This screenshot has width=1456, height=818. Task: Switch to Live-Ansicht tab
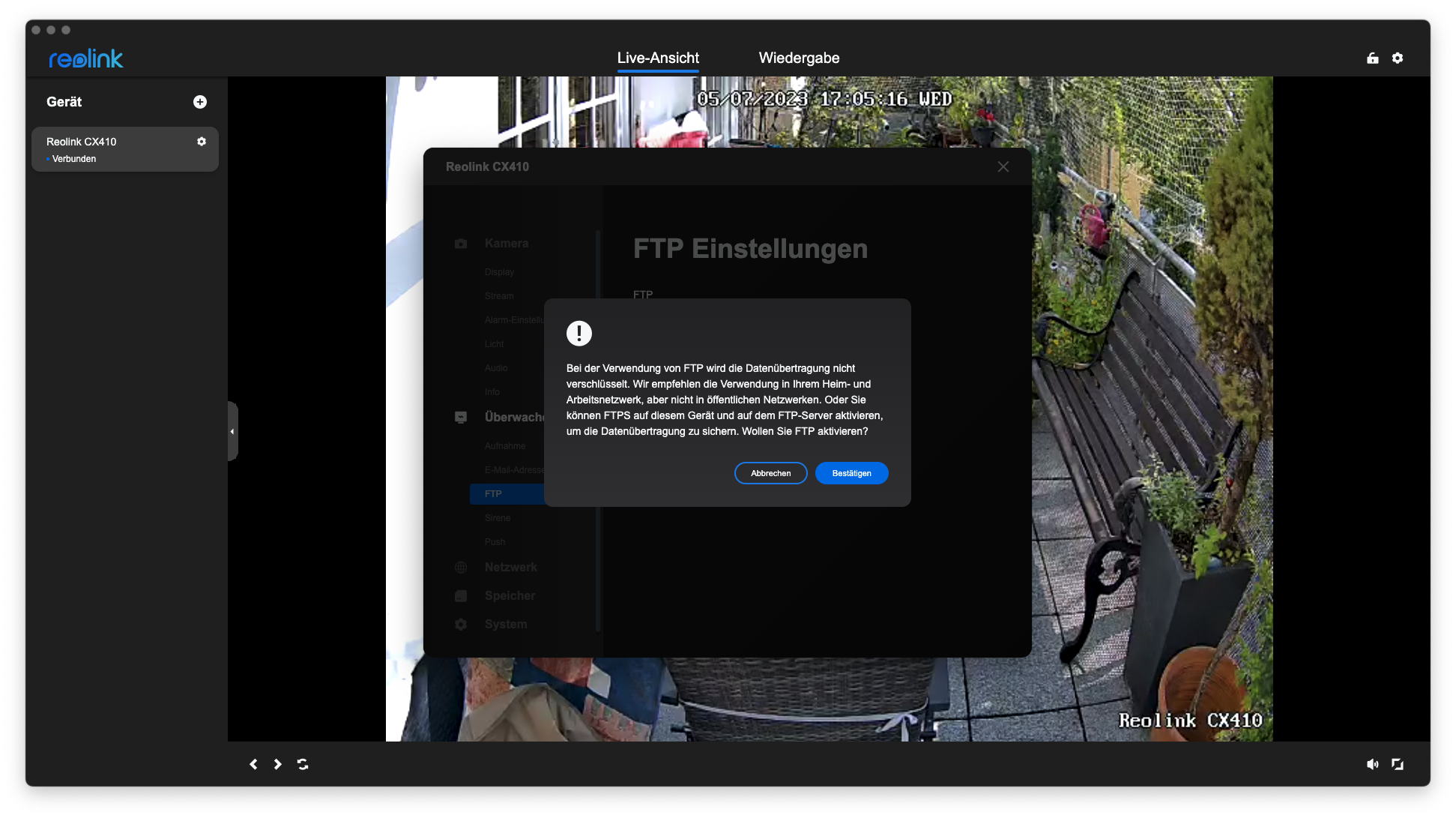[658, 58]
